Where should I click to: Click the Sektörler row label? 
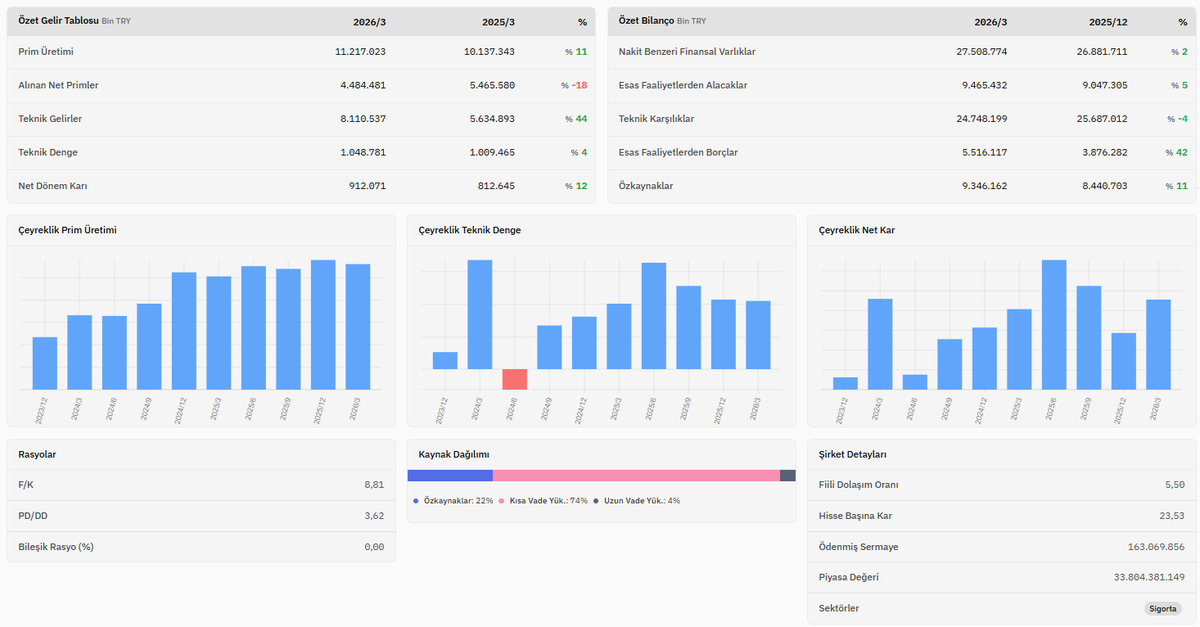[839, 608]
